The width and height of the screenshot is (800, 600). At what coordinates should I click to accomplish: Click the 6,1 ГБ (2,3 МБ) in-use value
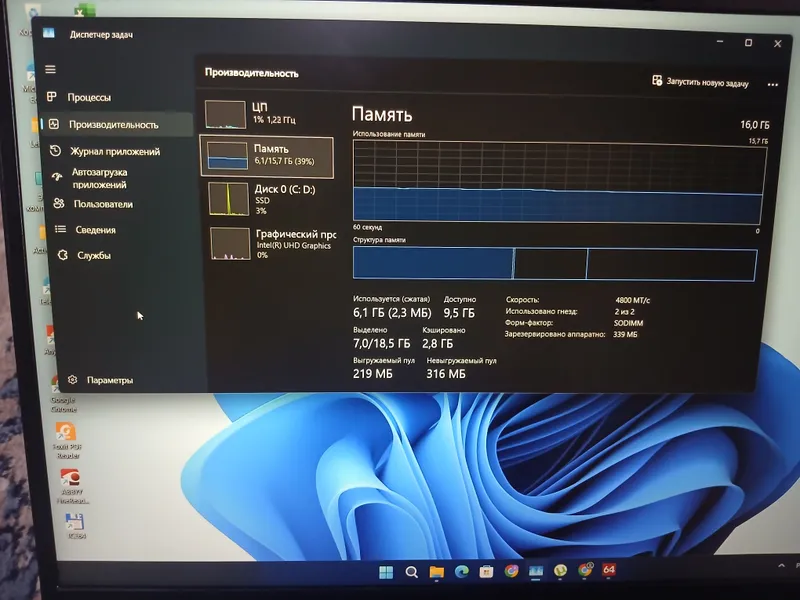tap(392, 313)
